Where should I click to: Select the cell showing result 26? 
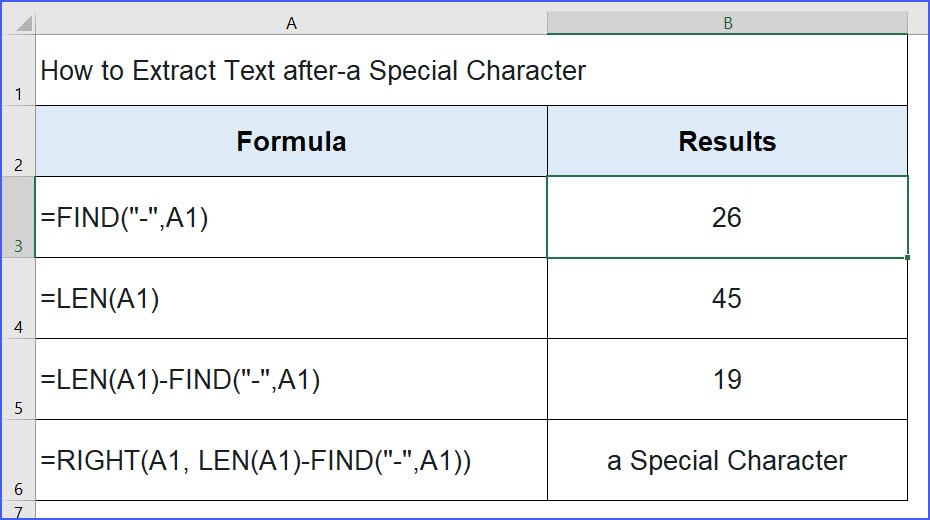click(x=727, y=217)
